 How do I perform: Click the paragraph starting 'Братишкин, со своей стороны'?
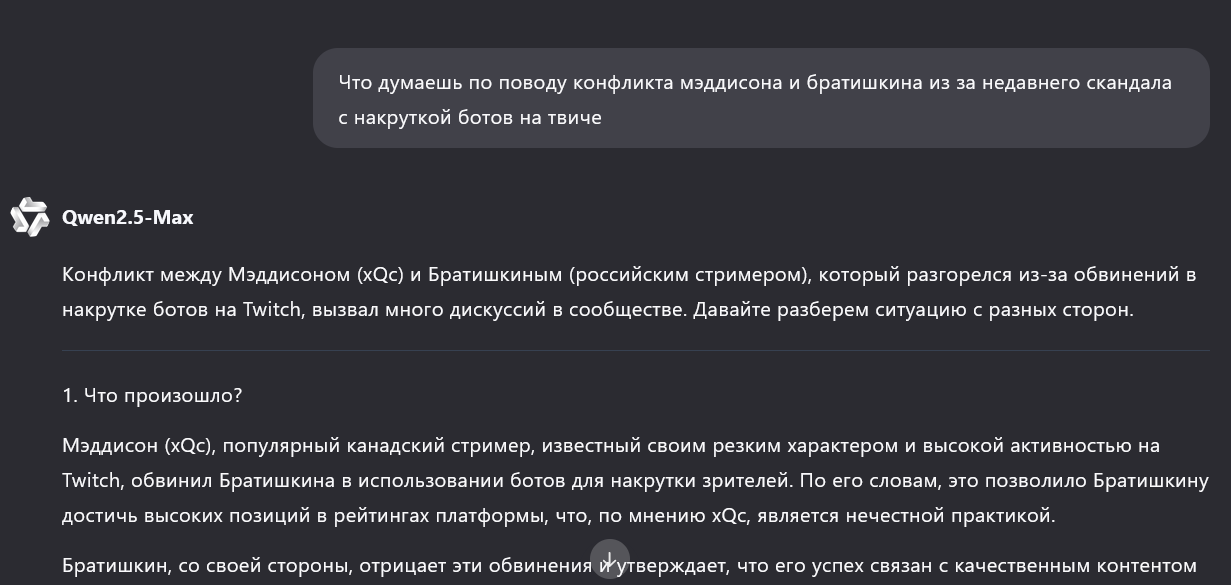coord(629,565)
